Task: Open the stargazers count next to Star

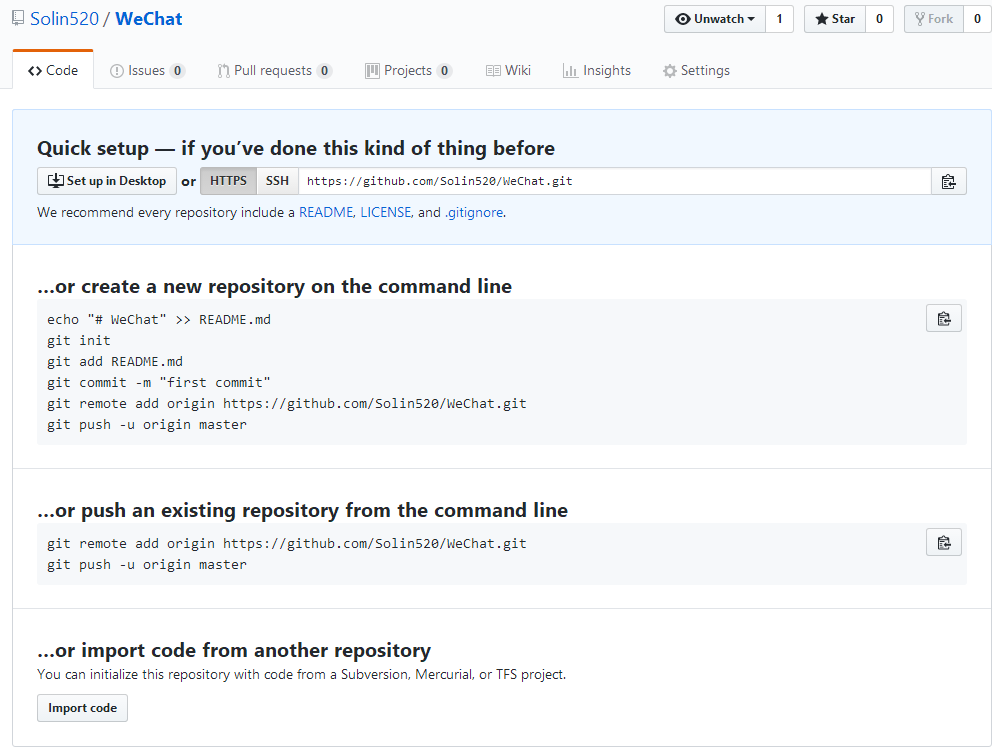Action: (879, 19)
